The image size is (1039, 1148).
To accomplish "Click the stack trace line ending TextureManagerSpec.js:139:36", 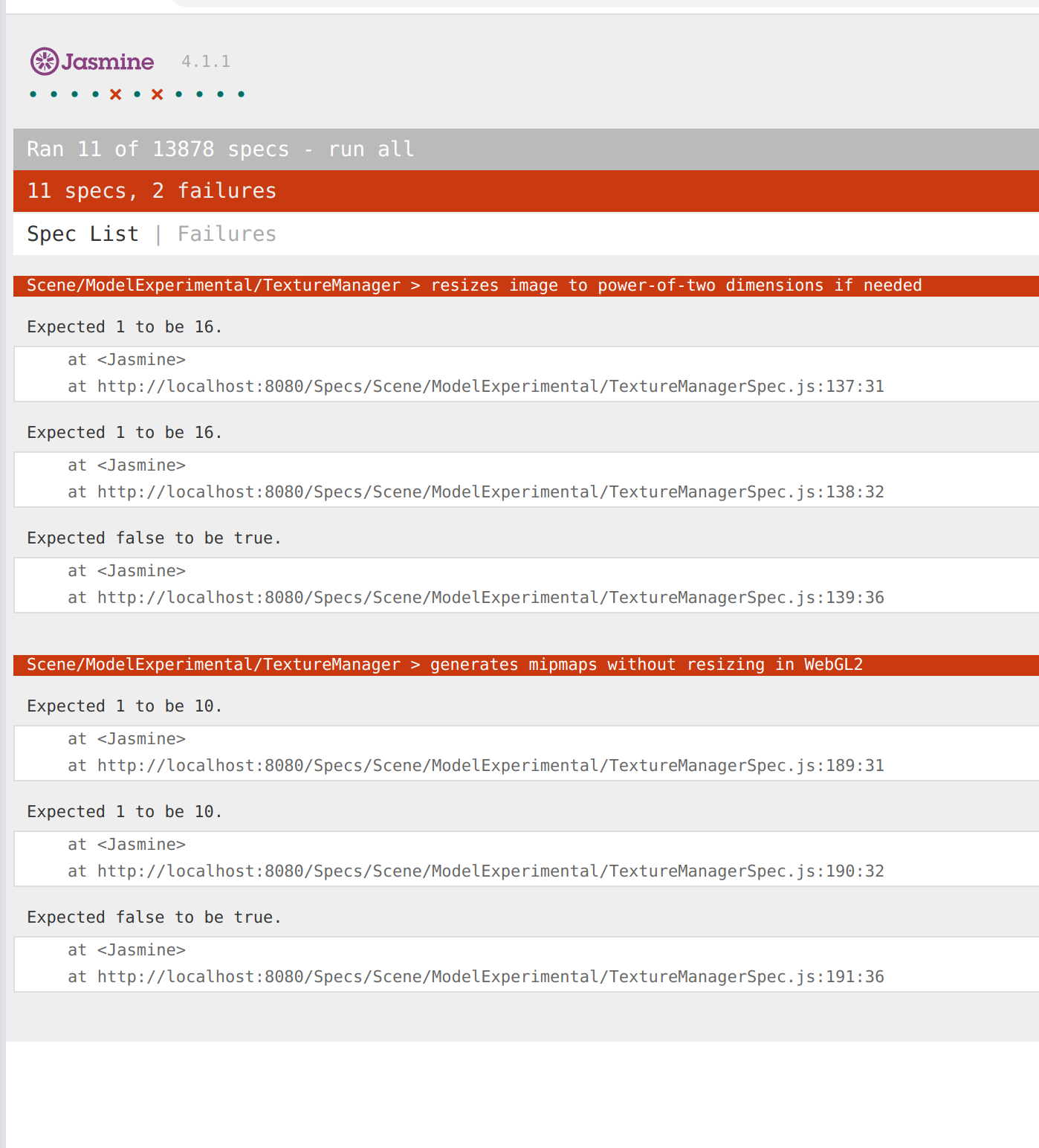I will [x=476, y=598].
